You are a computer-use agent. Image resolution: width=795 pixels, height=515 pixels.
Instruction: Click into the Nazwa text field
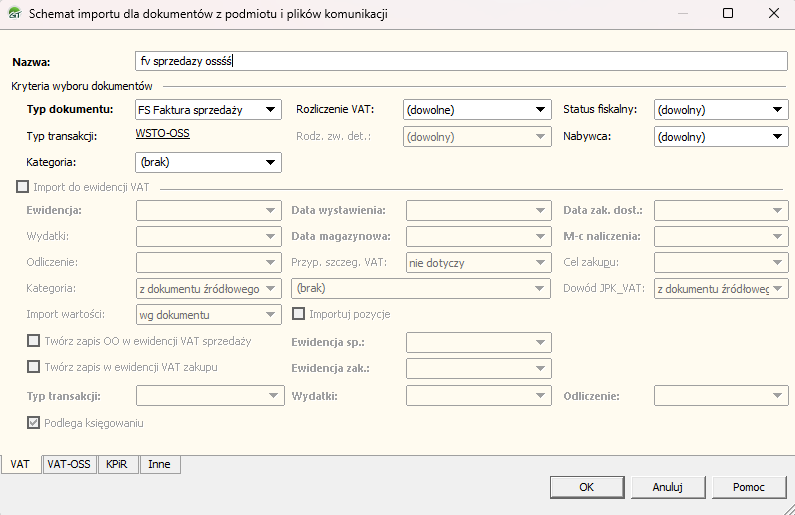(460, 62)
